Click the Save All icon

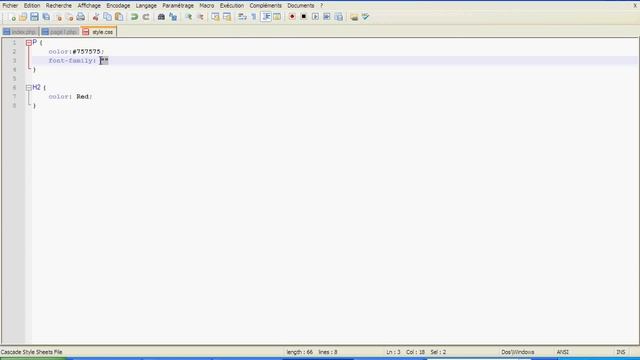pos(46,17)
